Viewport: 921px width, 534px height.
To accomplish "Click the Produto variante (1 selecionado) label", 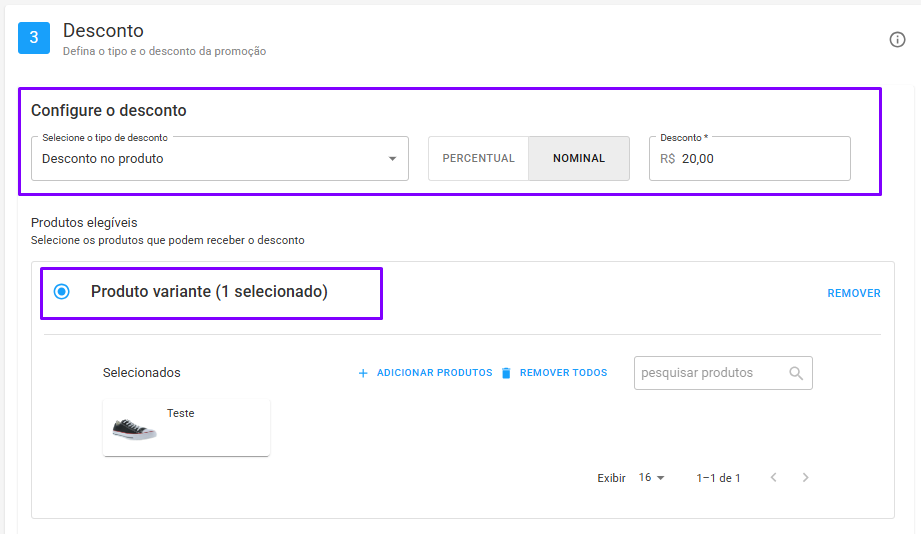I will pyautogui.click(x=209, y=291).
